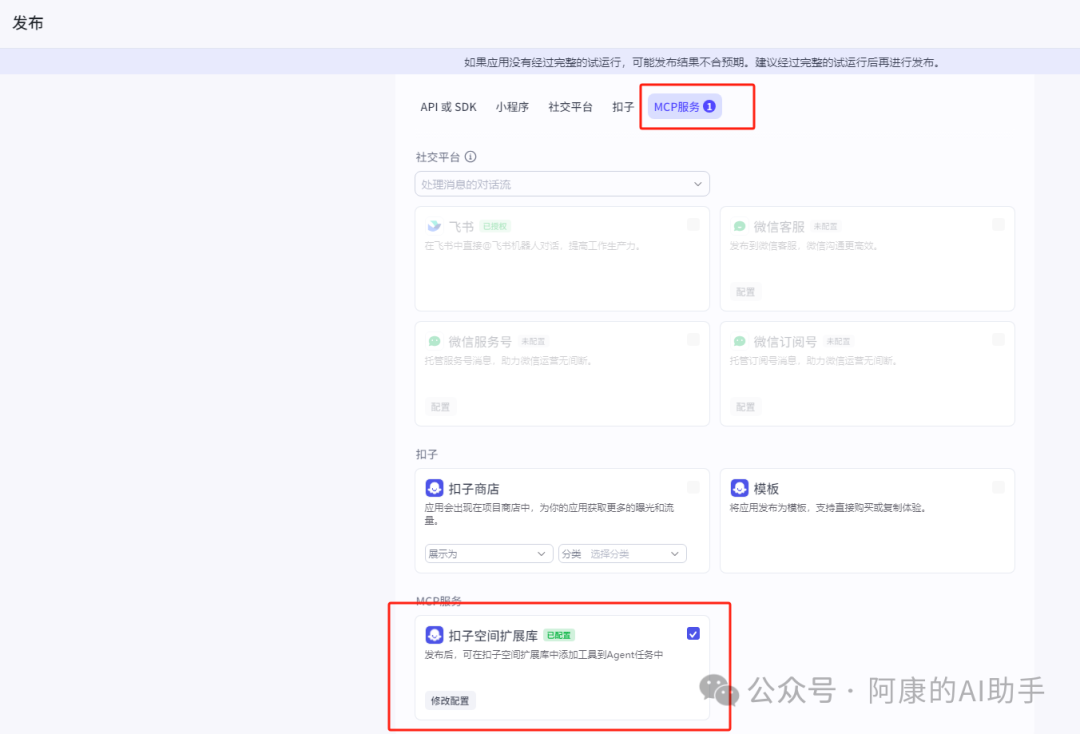This screenshot has width=1080, height=734.
Task: Click the 未配置 badge on 微信客服
Action: pyautogui.click(x=825, y=227)
